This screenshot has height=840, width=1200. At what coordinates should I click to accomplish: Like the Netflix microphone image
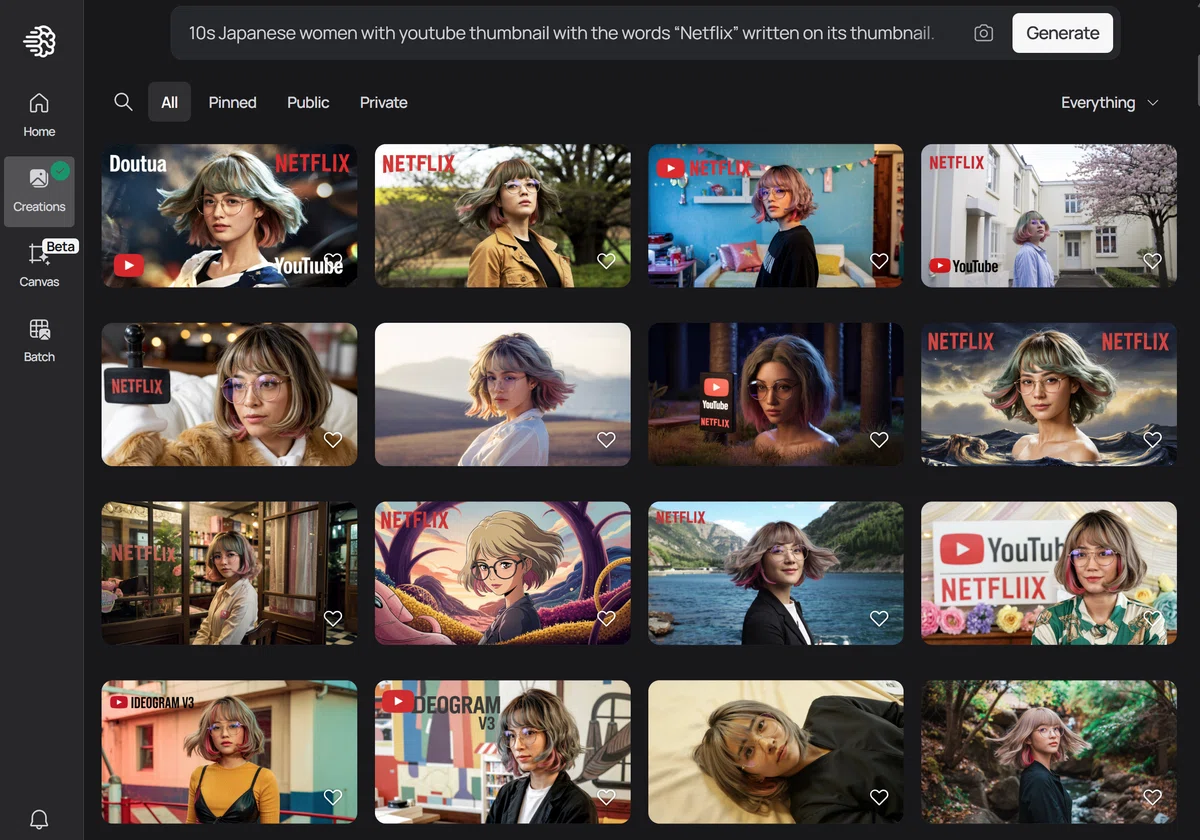click(333, 439)
